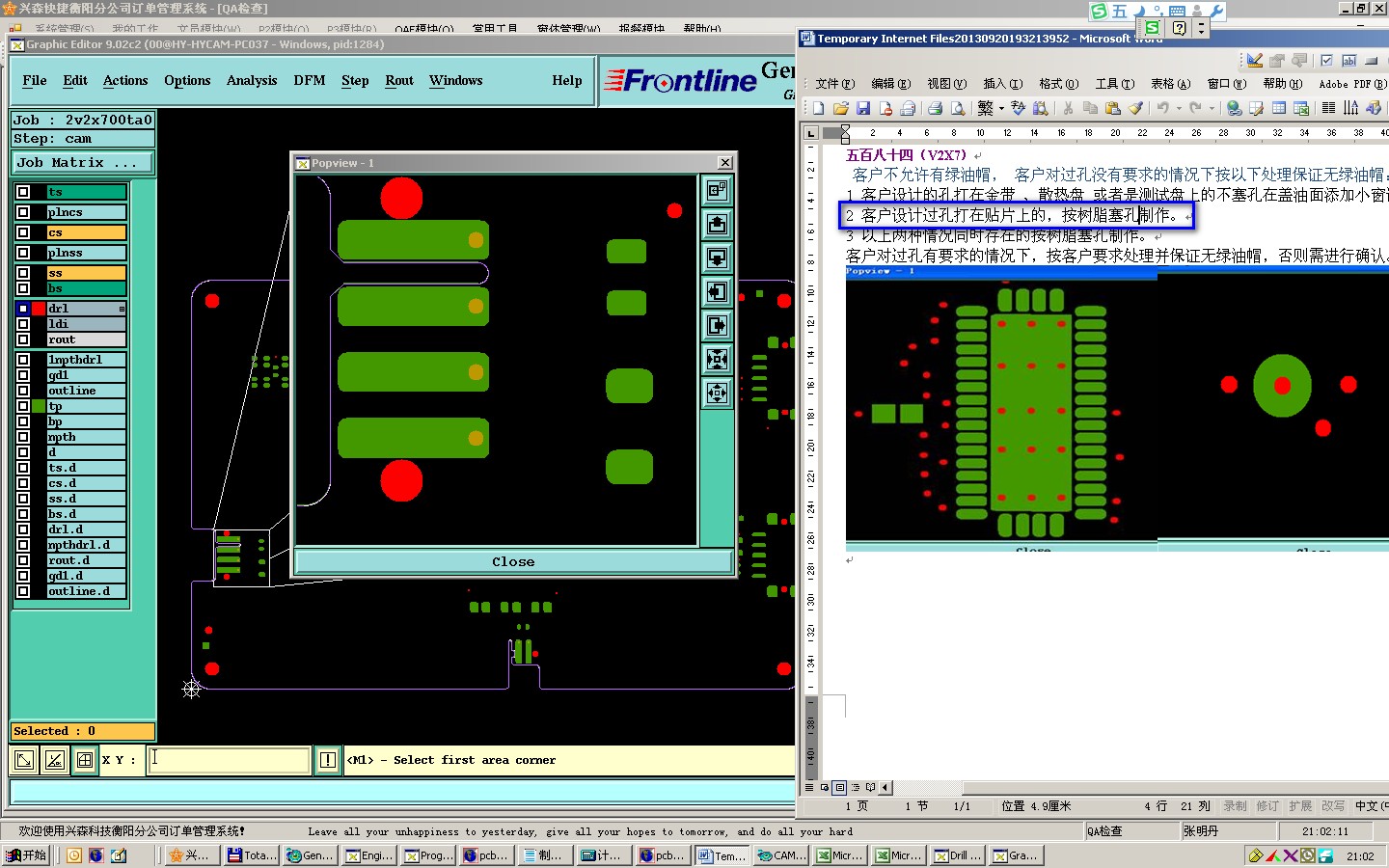This screenshot has height=868, width=1389.
Task: Click Word Insert Table icon
Action: (1279, 108)
